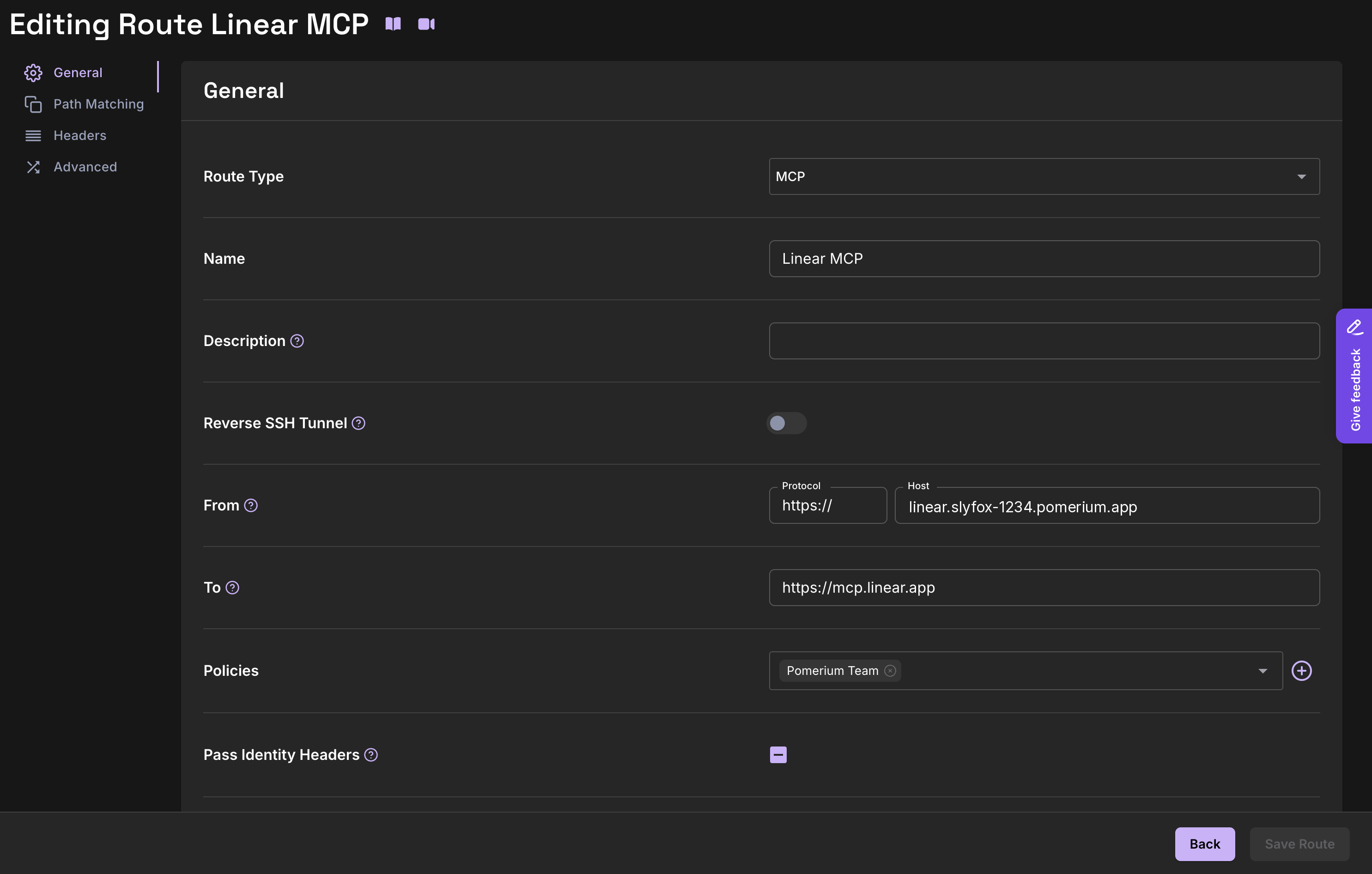Click the Host input field
The image size is (1372, 874).
tap(1106, 505)
